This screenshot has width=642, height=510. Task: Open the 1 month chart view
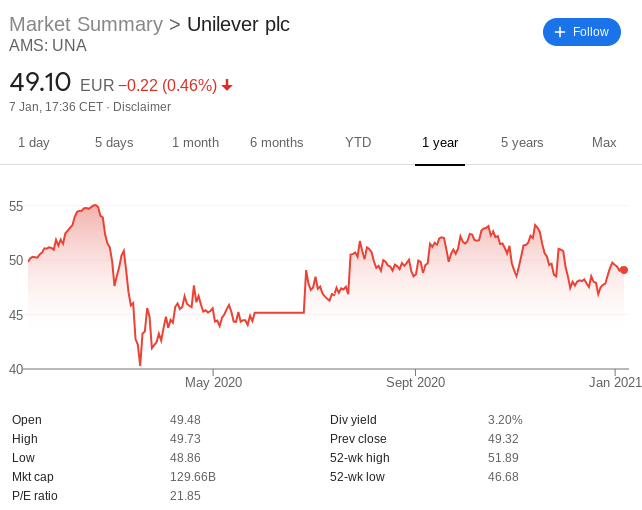195,142
